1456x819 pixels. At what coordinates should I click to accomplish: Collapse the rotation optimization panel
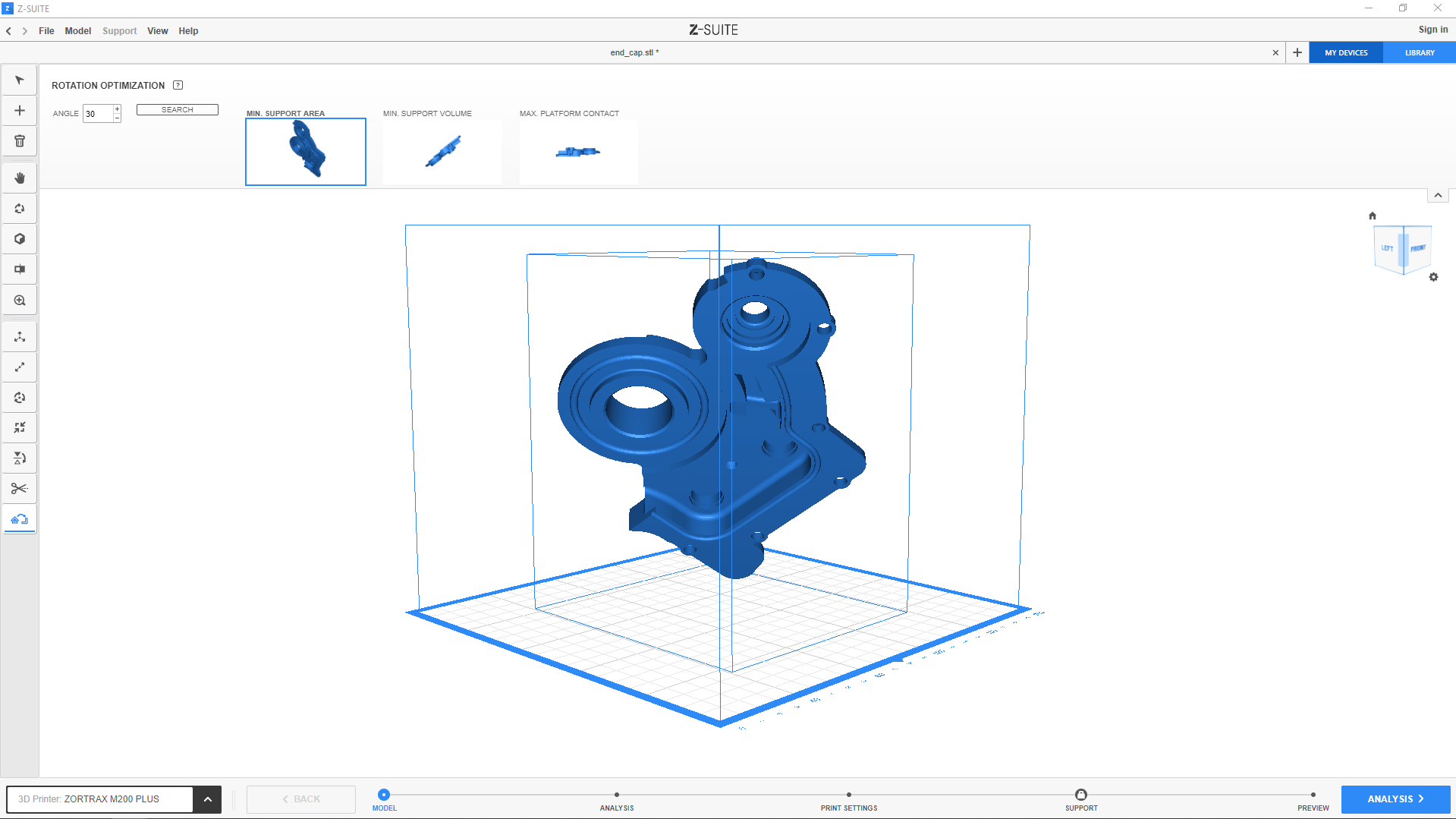click(x=1438, y=195)
